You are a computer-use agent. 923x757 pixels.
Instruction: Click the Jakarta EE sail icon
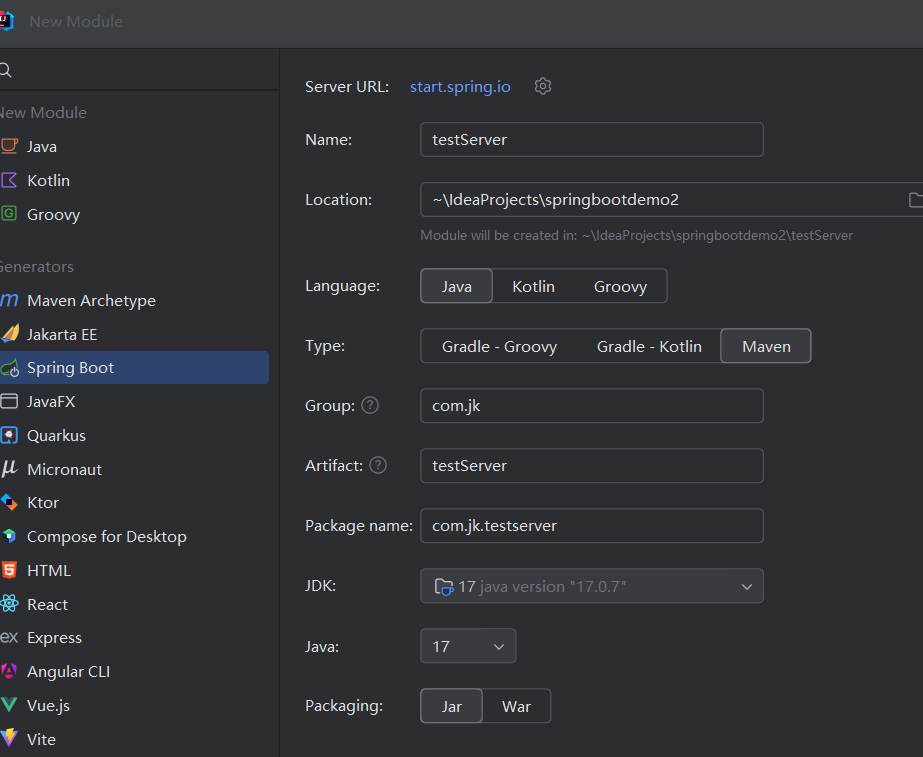[9, 334]
